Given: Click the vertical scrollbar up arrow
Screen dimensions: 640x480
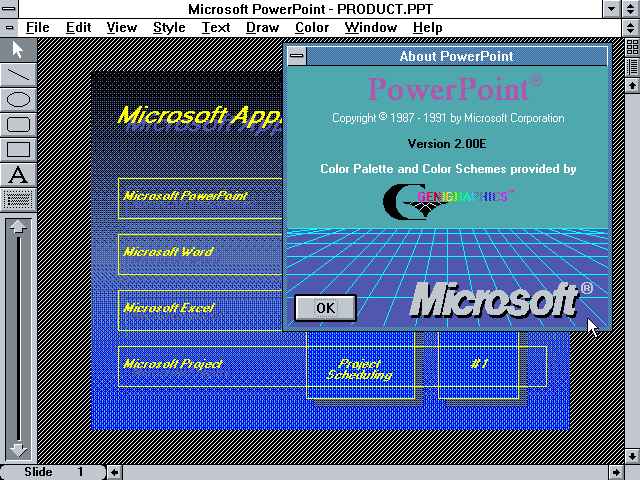Looking at the screenshot, I should pos(632,86).
